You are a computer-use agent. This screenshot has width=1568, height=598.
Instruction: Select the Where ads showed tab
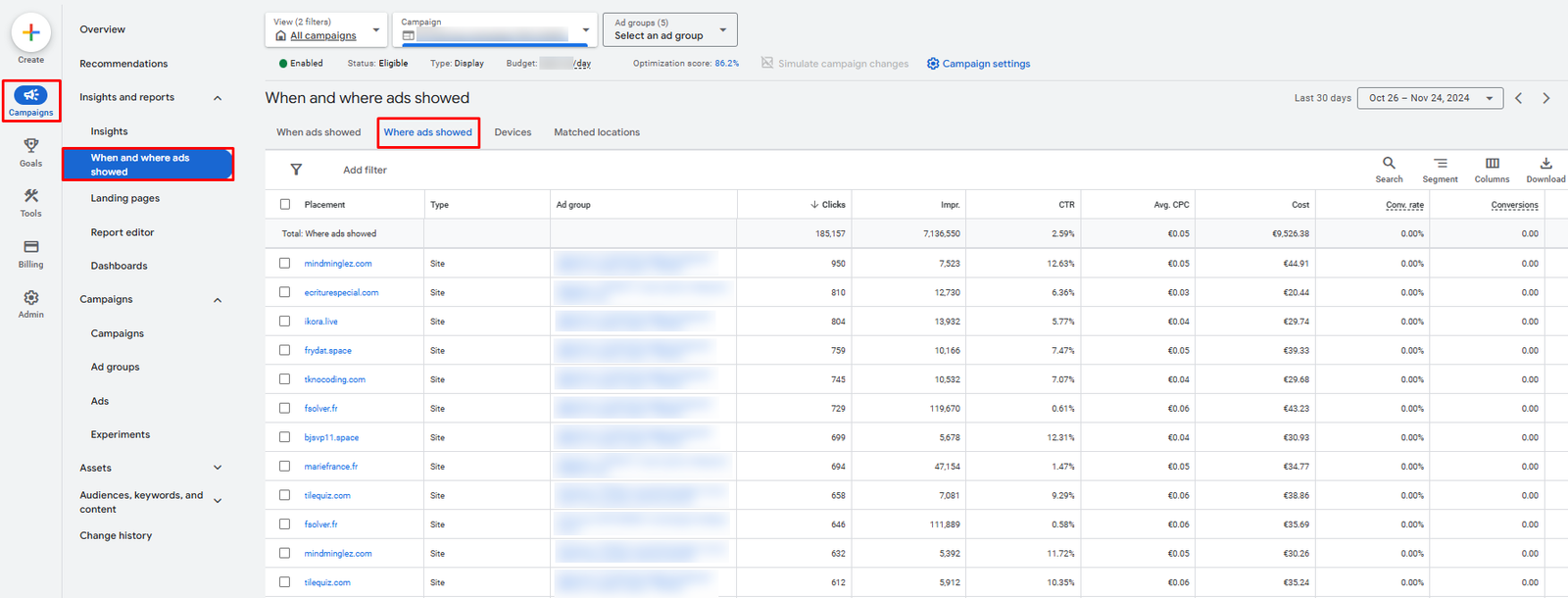pyautogui.click(x=428, y=132)
